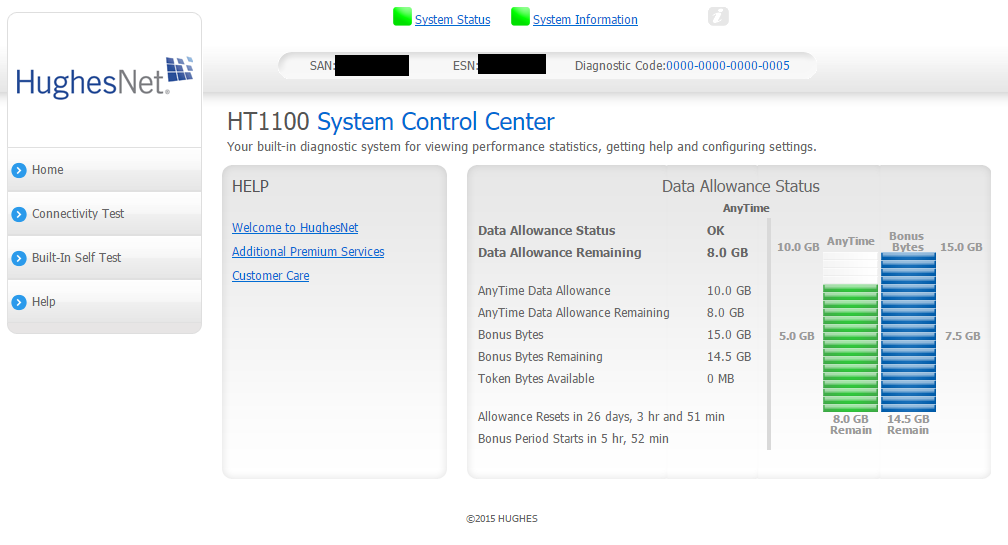Click the Data Allowance Status panel heading
This screenshot has width=1008, height=545.
741,186
